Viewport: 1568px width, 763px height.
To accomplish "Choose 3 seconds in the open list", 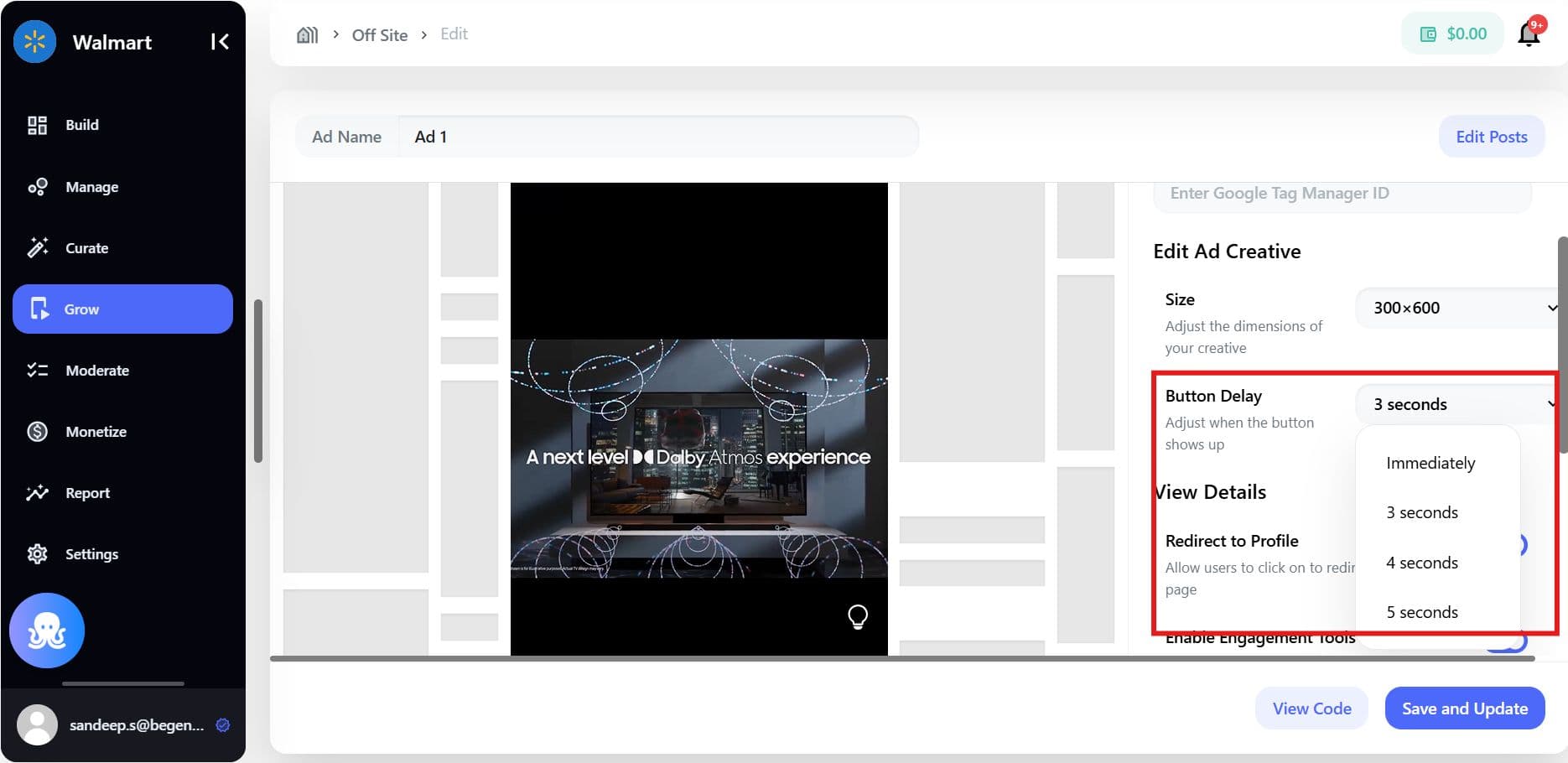I will (x=1422, y=512).
